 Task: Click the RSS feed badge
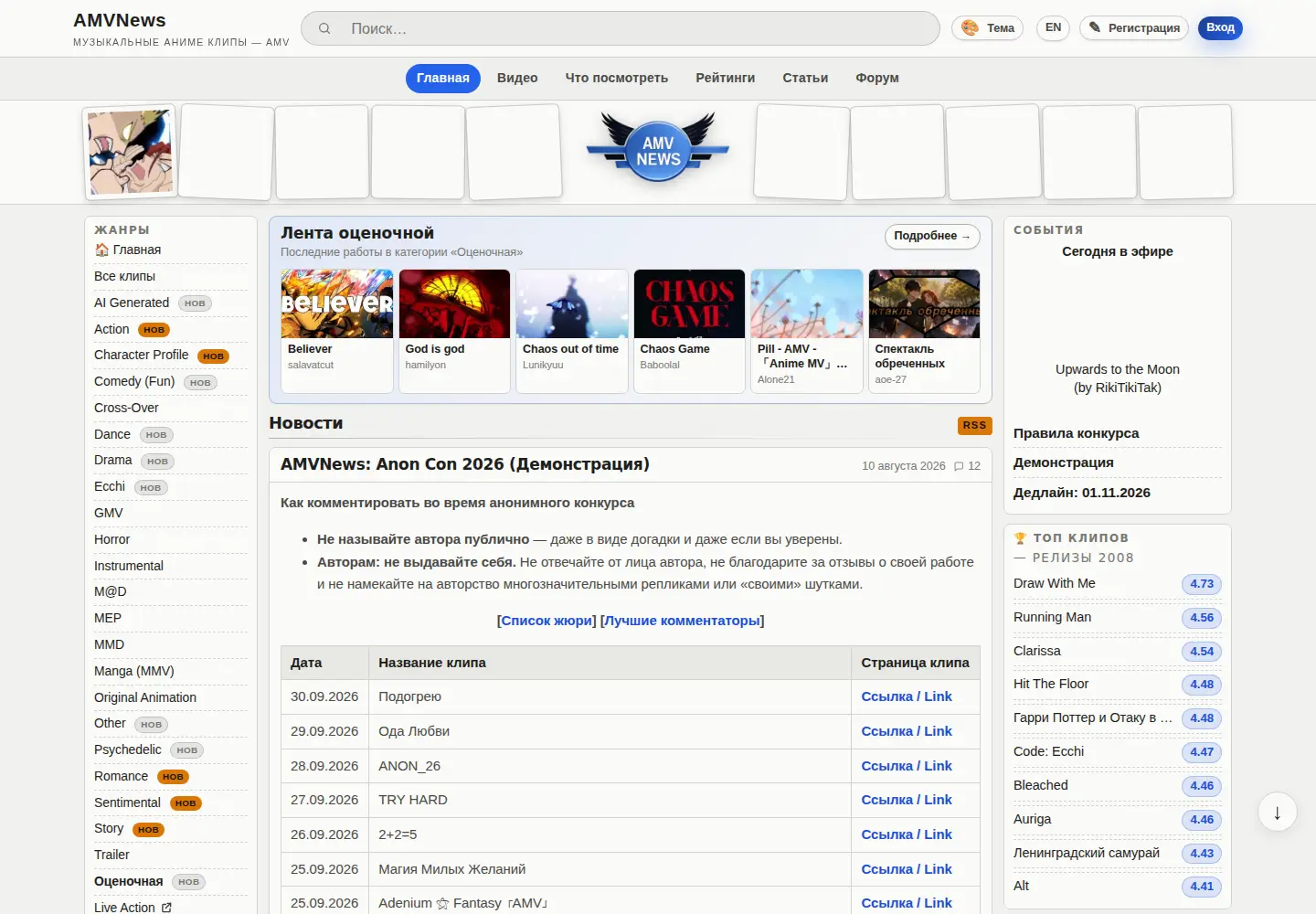tap(974, 425)
